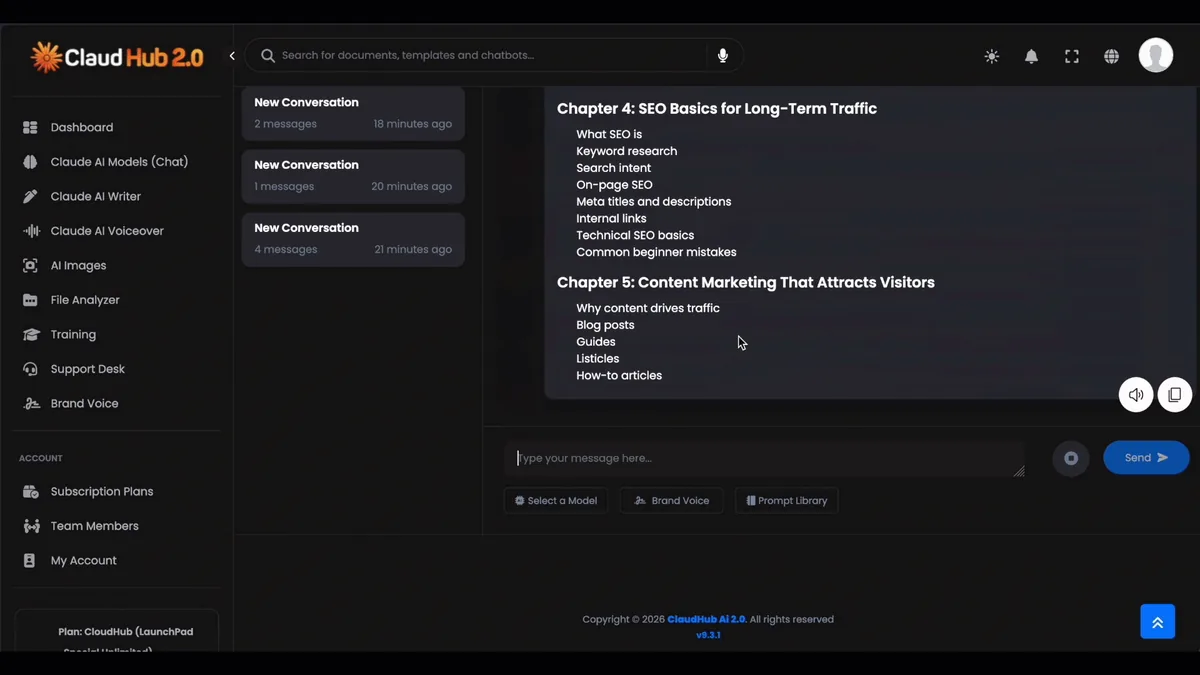Click the Subscription Plans icon

pos(30,492)
